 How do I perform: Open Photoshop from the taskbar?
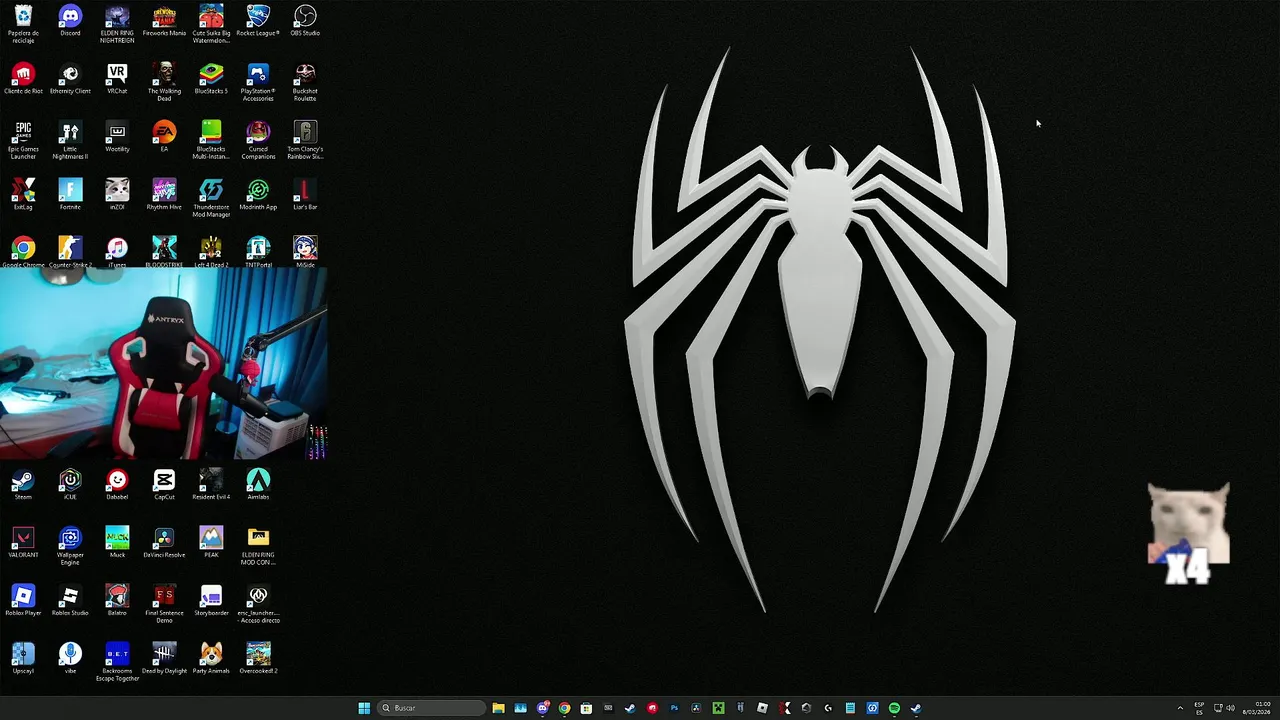[x=674, y=708]
